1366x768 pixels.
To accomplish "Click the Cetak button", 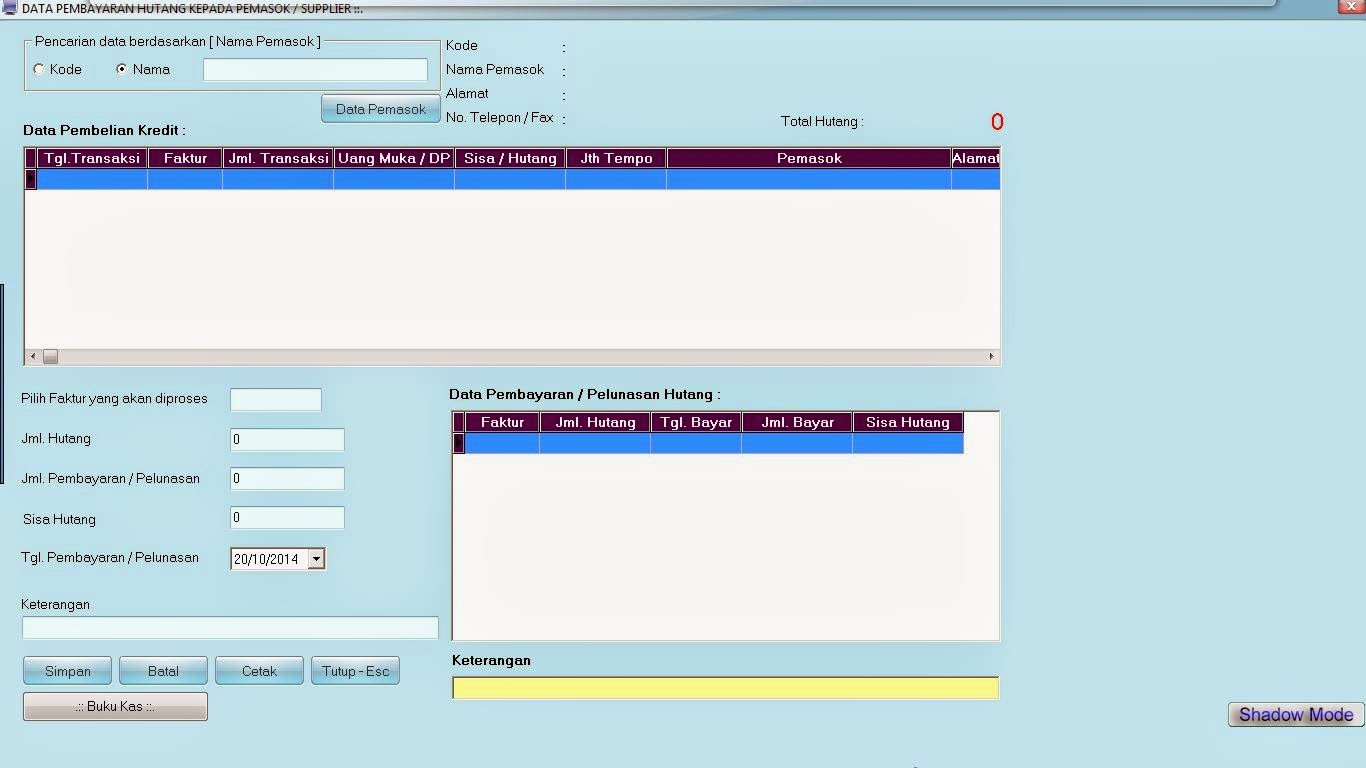I will tap(258, 670).
